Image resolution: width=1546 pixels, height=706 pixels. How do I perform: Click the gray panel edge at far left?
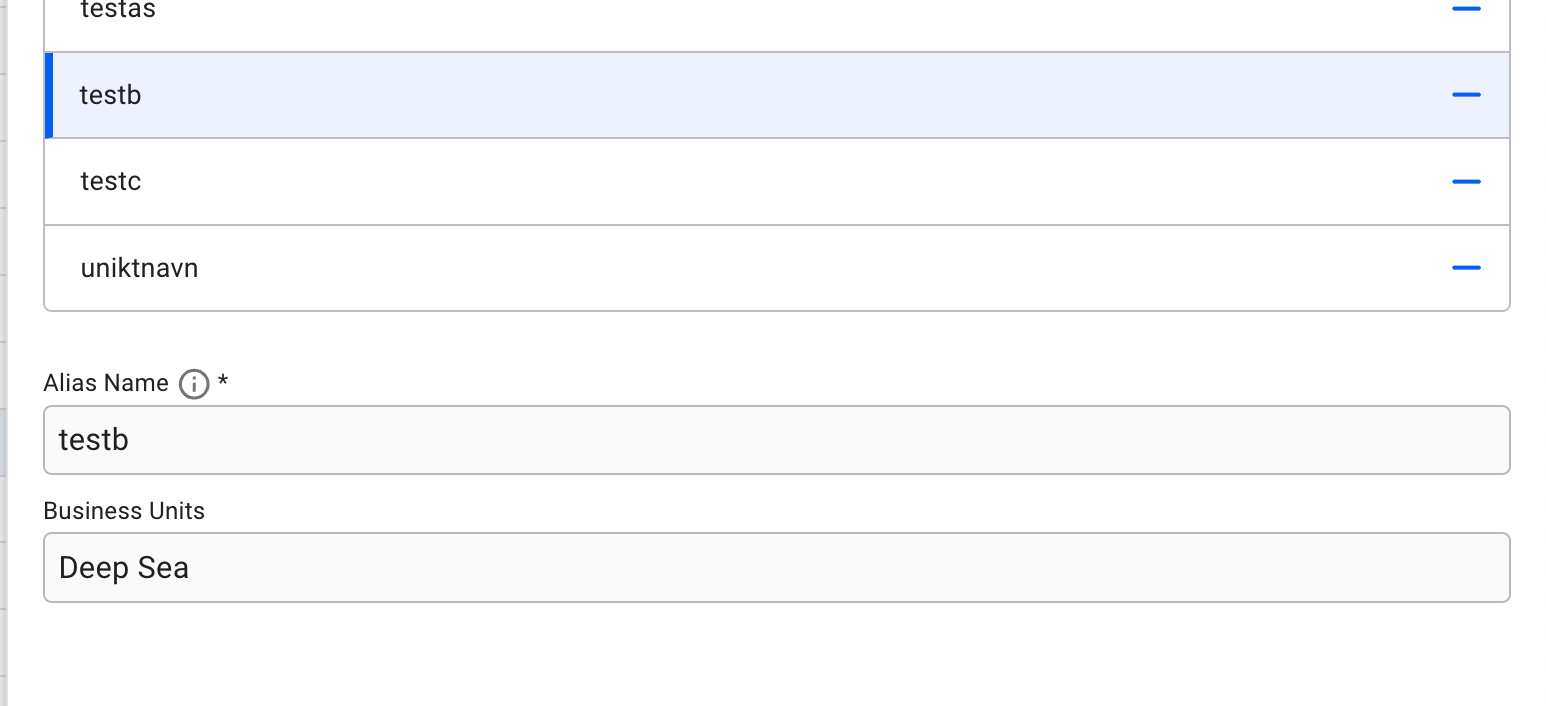(3, 350)
